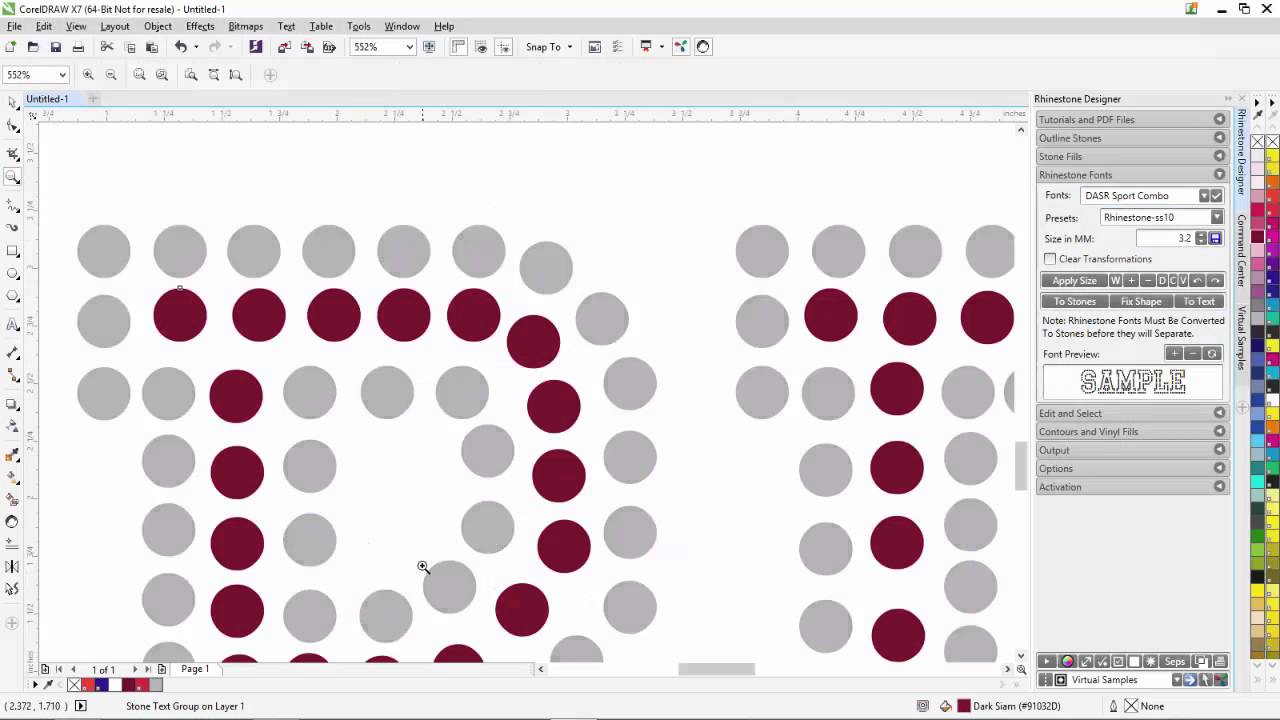This screenshot has width=1280, height=720.
Task: Open the Bitmaps menu
Action: 245,26
